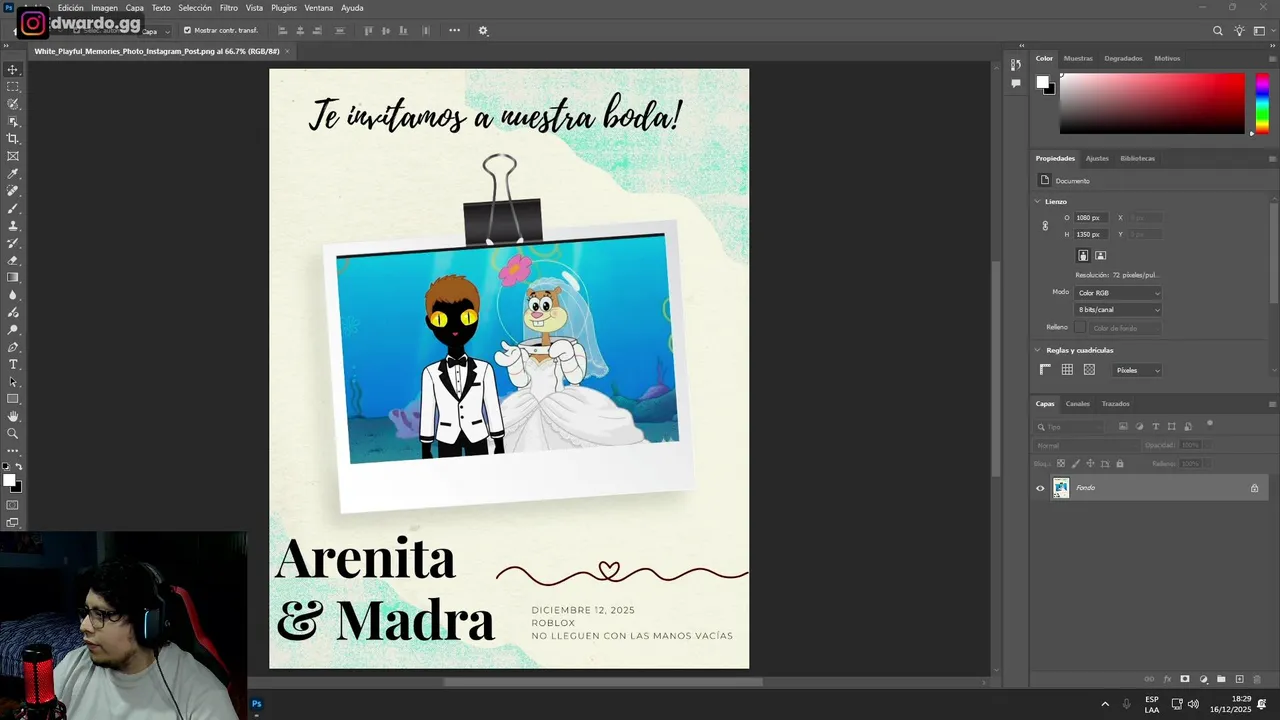The image size is (1280, 720).
Task: Select the Eyedropper tool
Action: [13, 174]
